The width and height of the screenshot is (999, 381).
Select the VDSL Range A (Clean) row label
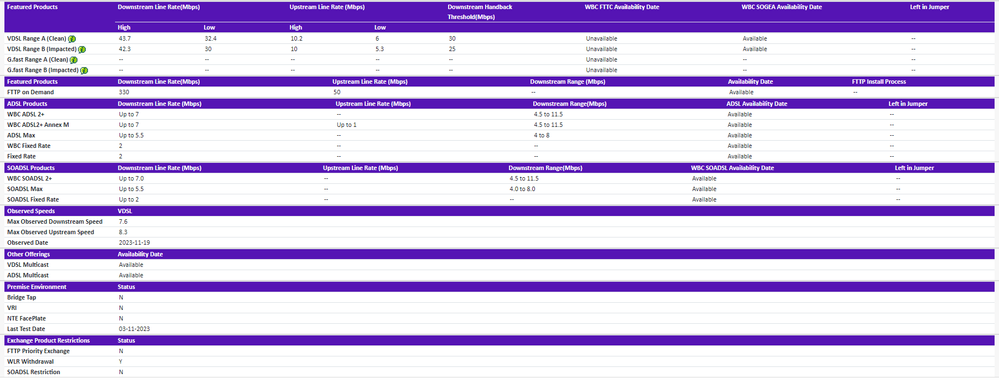(x=37, y=39)
